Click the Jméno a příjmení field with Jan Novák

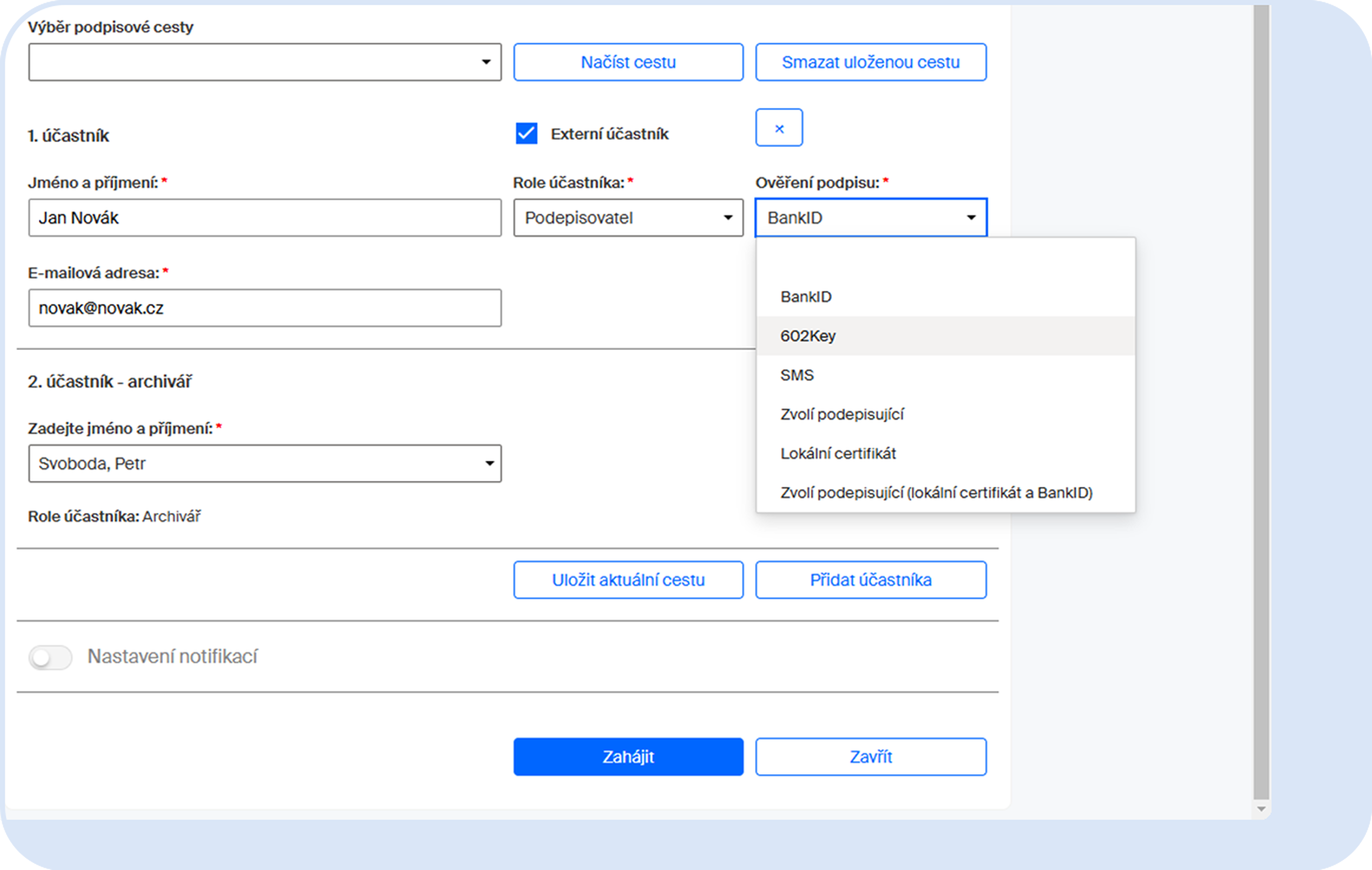tap(265, 218)
